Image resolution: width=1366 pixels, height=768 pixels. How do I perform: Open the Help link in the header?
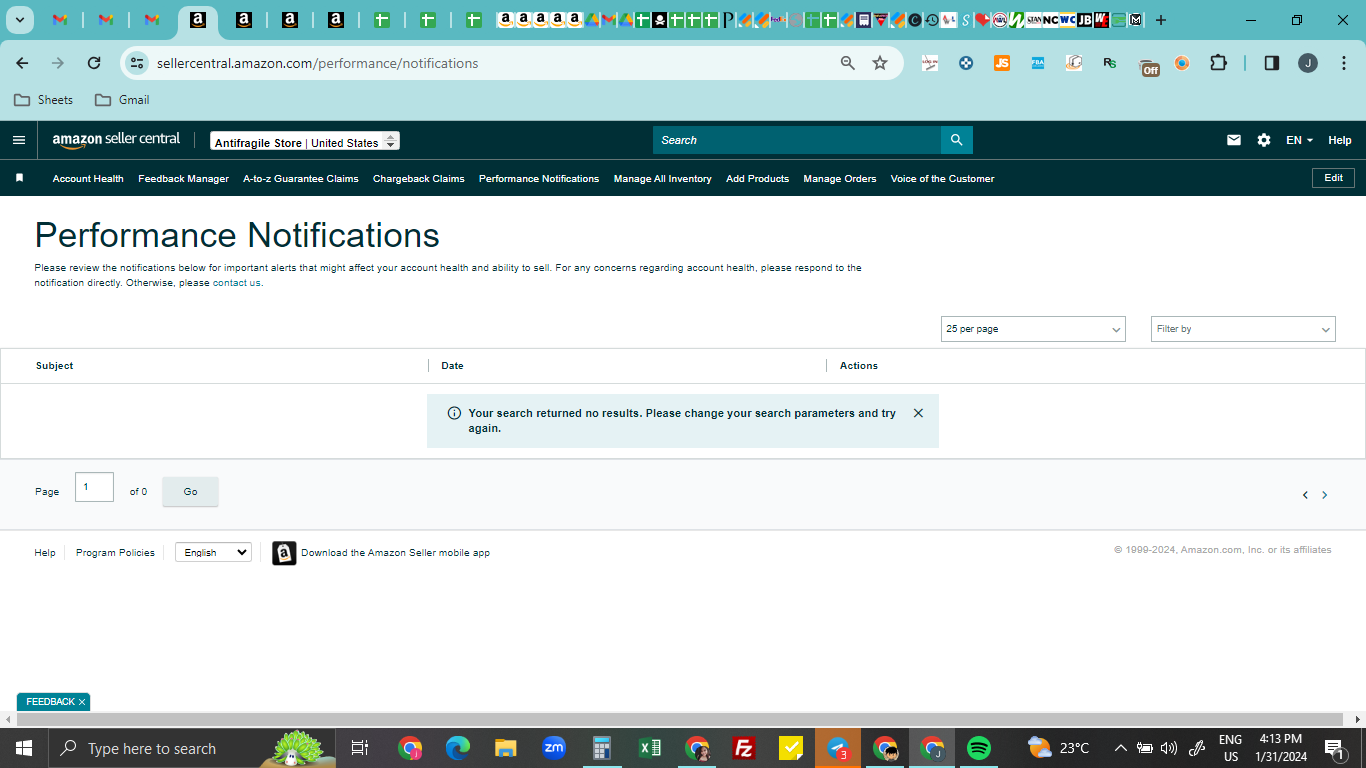click(x=1340, y=140)
